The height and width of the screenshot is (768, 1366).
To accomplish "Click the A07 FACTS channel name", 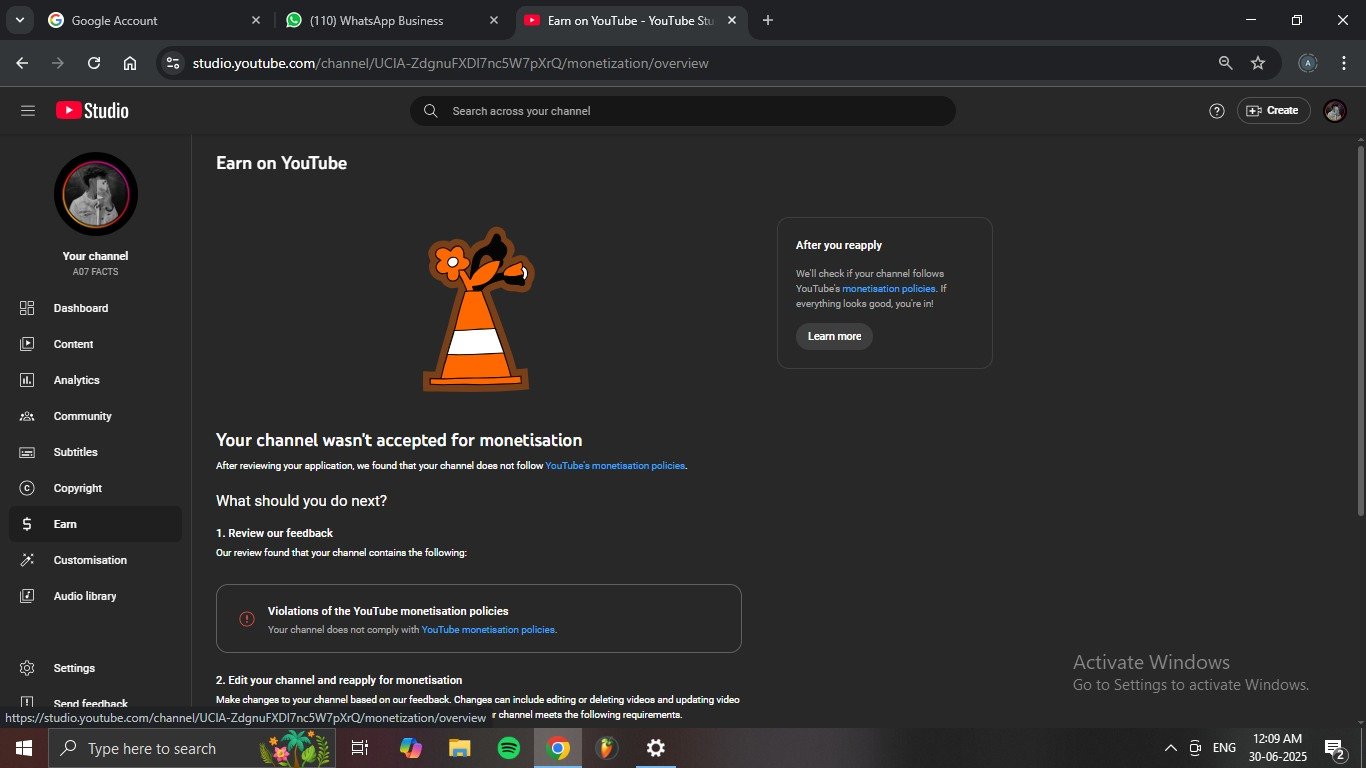I will [96, 272].
